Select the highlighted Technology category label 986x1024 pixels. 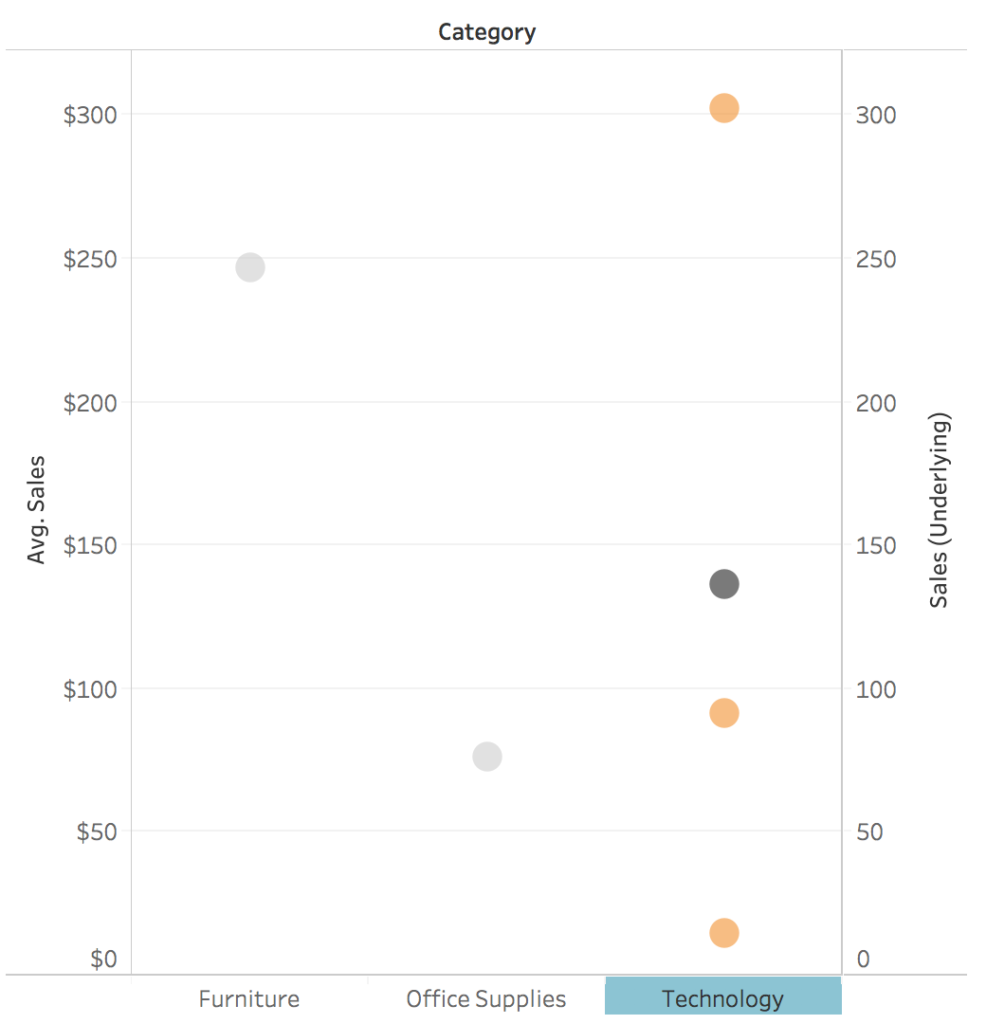tap(722, 999)
